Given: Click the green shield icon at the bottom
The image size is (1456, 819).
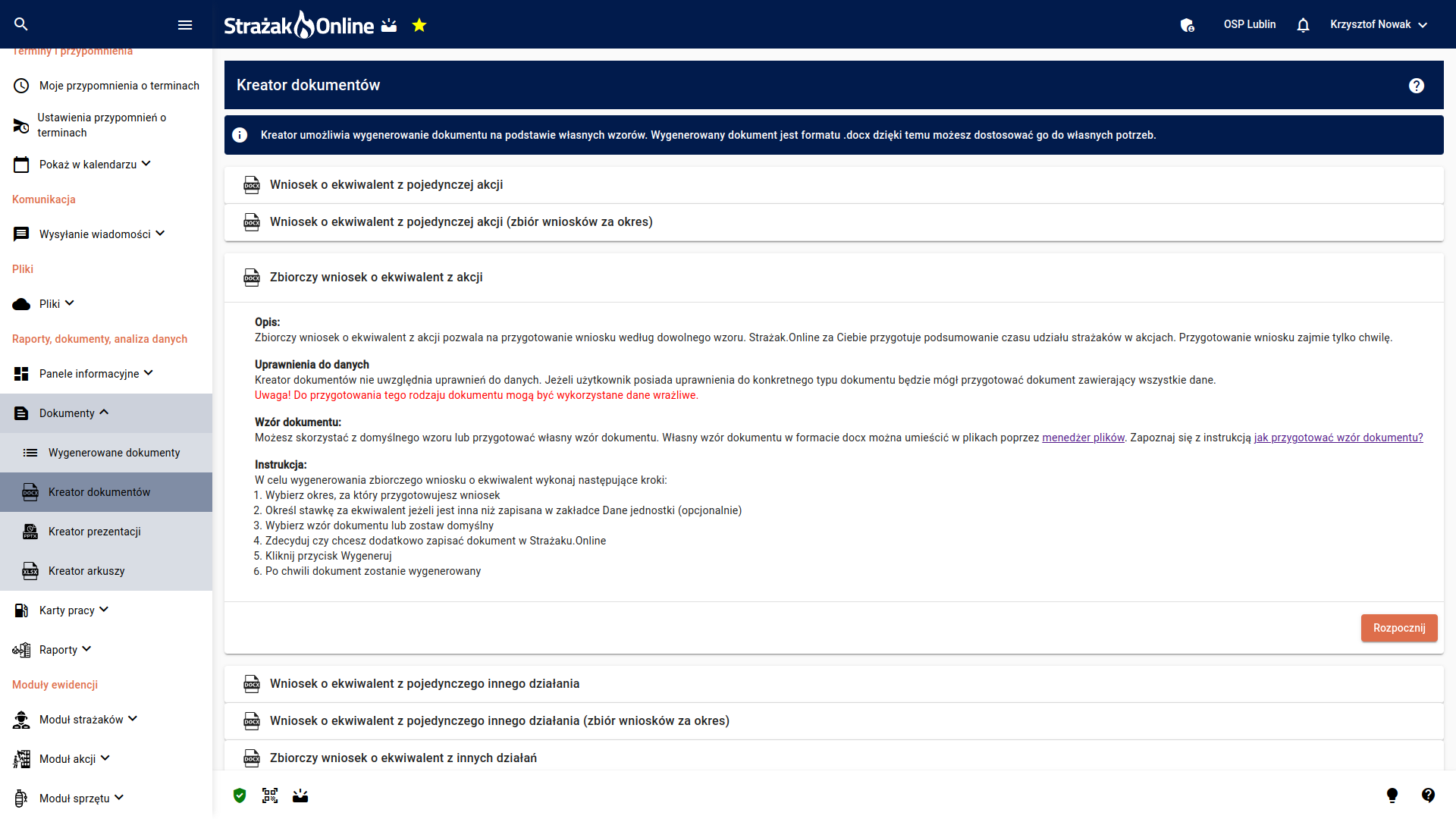Looking at the screenshot, I should [x=240, y=795].
